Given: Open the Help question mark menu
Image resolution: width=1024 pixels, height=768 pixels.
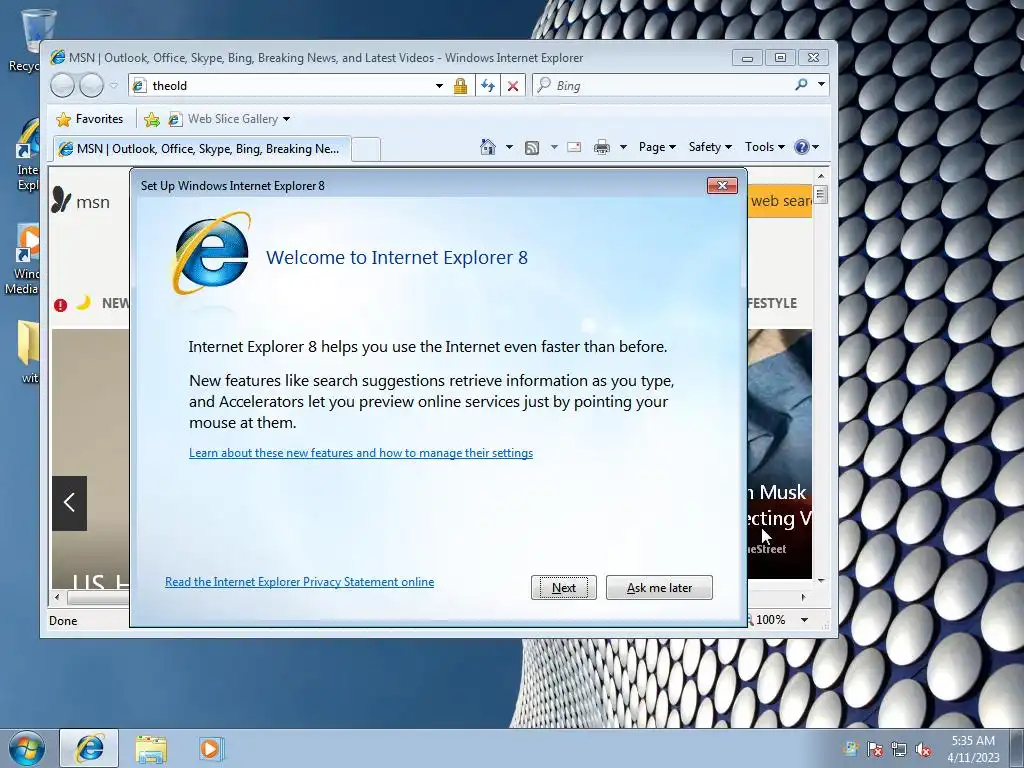Looking at the screenshot, I should pos(806,147).
